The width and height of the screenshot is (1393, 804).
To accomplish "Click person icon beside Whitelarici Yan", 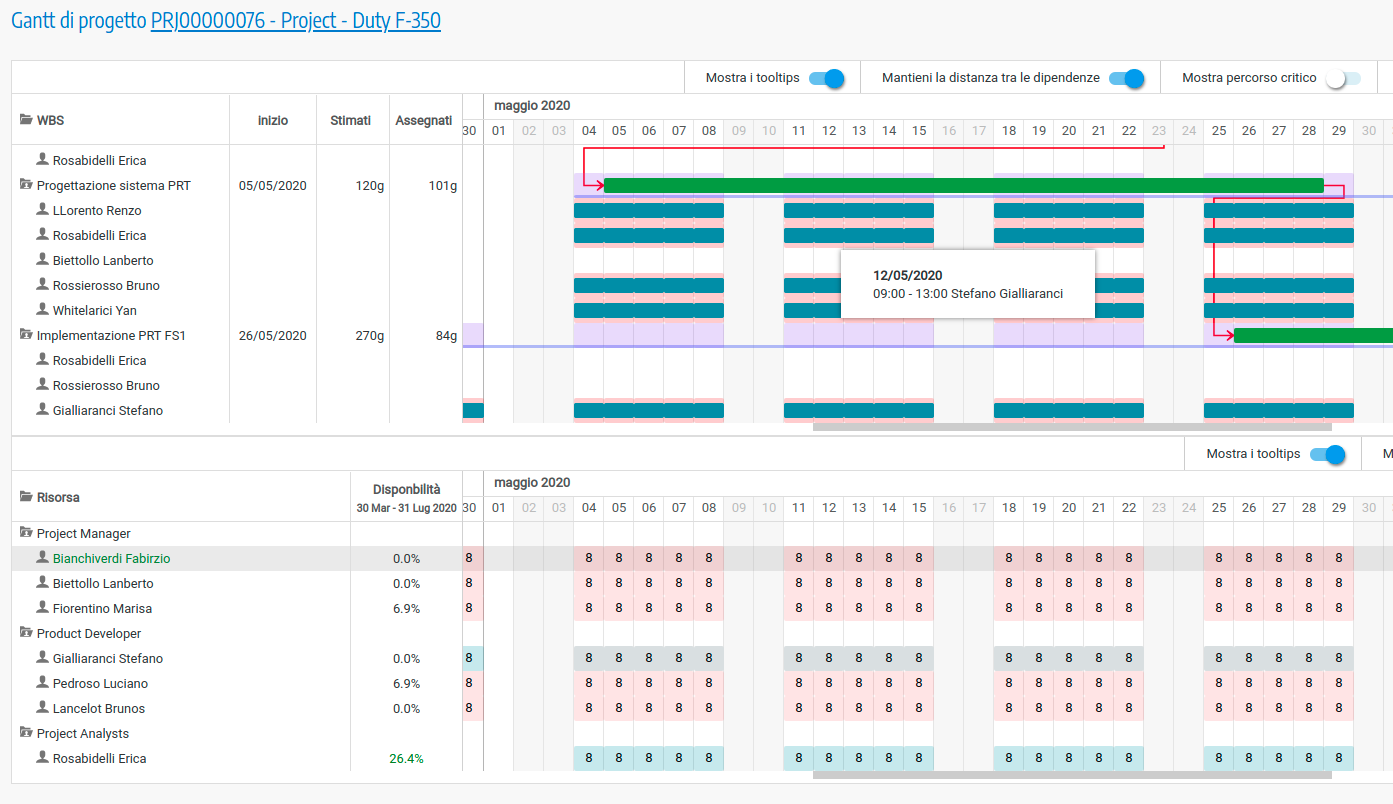I will click(42, 310).
